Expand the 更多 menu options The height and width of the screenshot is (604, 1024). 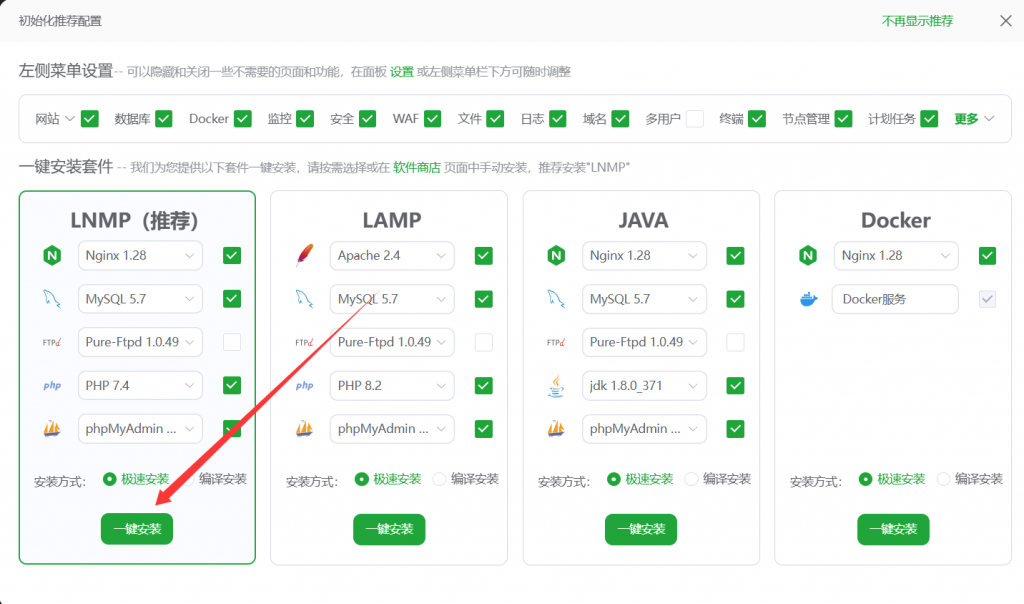974,119
